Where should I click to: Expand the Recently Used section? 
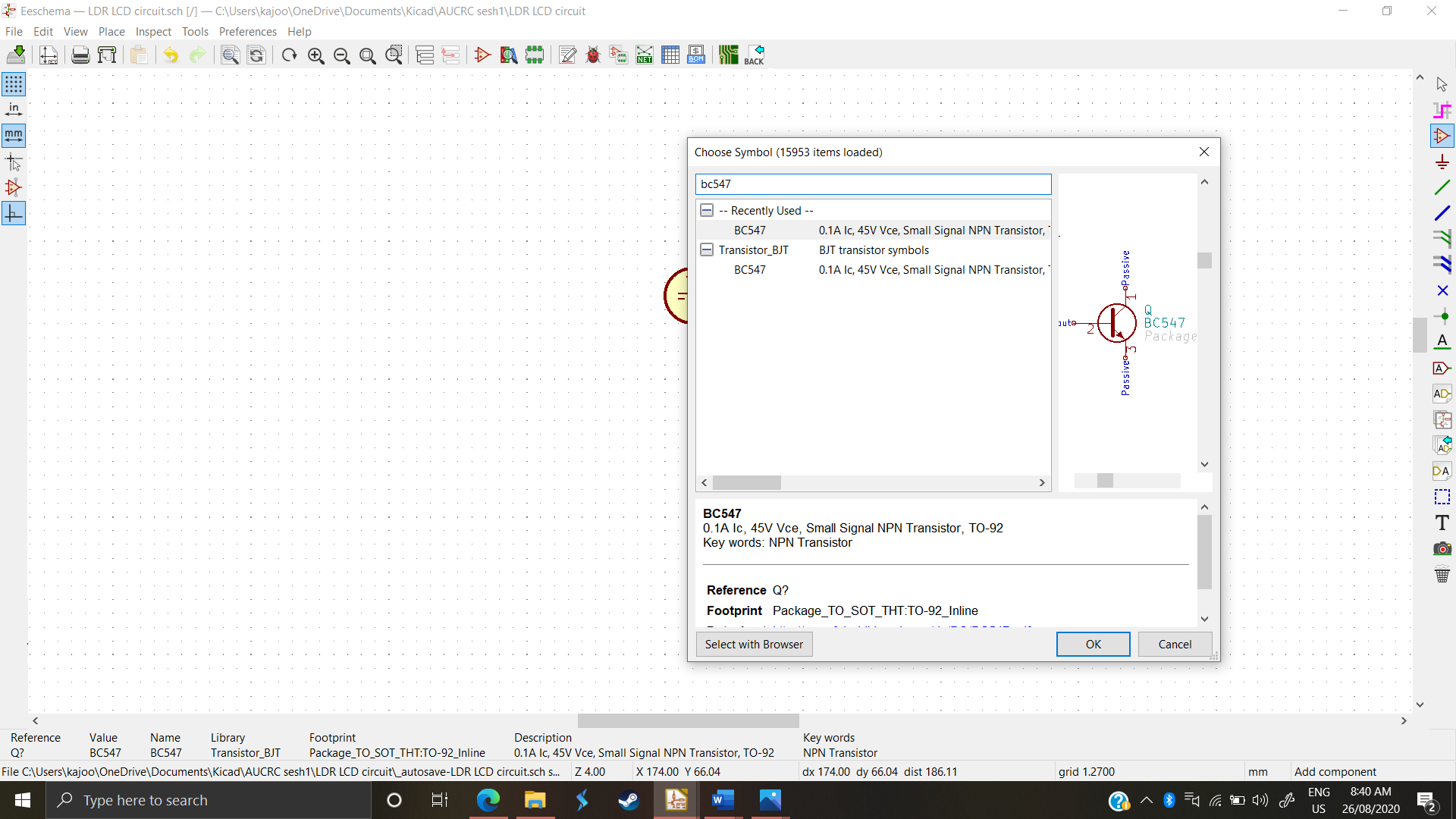[x=707, y=210]
